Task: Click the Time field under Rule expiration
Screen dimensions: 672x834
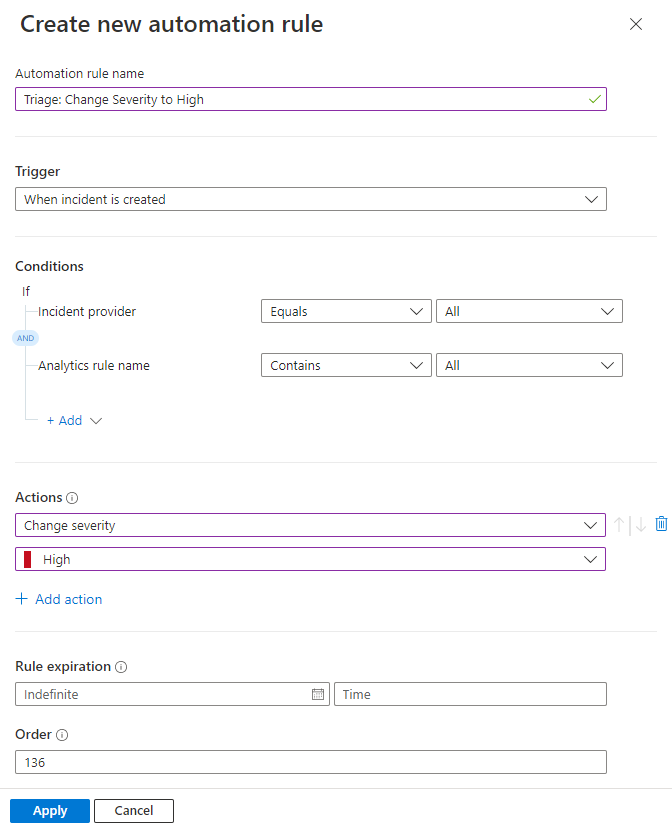Action: coord(470,693)
